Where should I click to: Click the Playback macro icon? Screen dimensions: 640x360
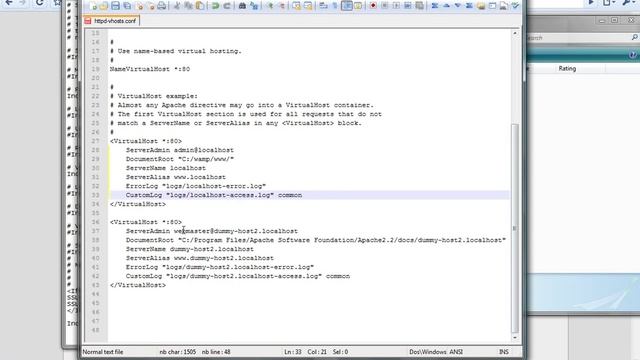[396, 6]
